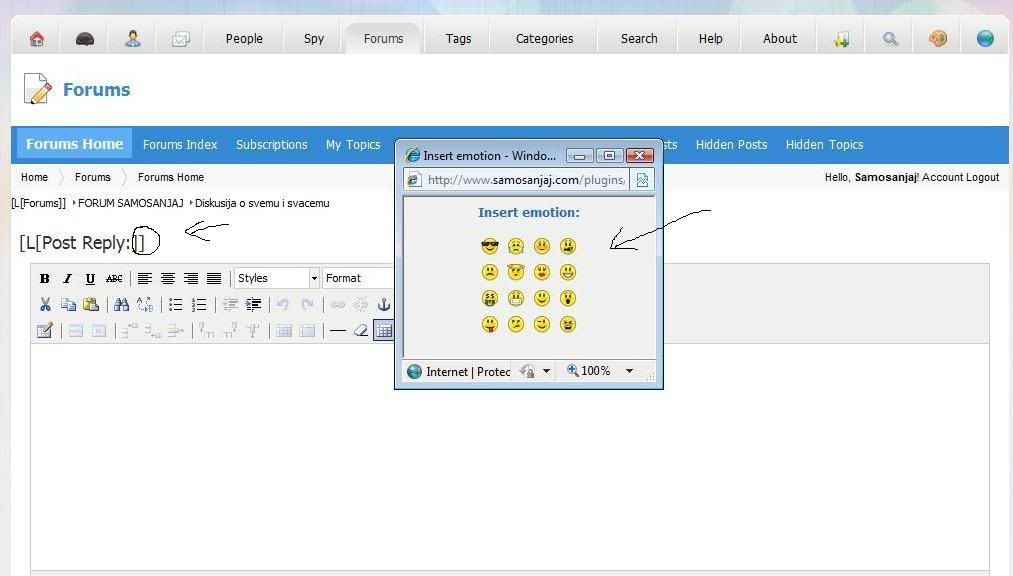Image resolution: width=1013 pixels, height=576 pixels.
Task: Open the Format dropdown
Action: [x=358, y=278]
